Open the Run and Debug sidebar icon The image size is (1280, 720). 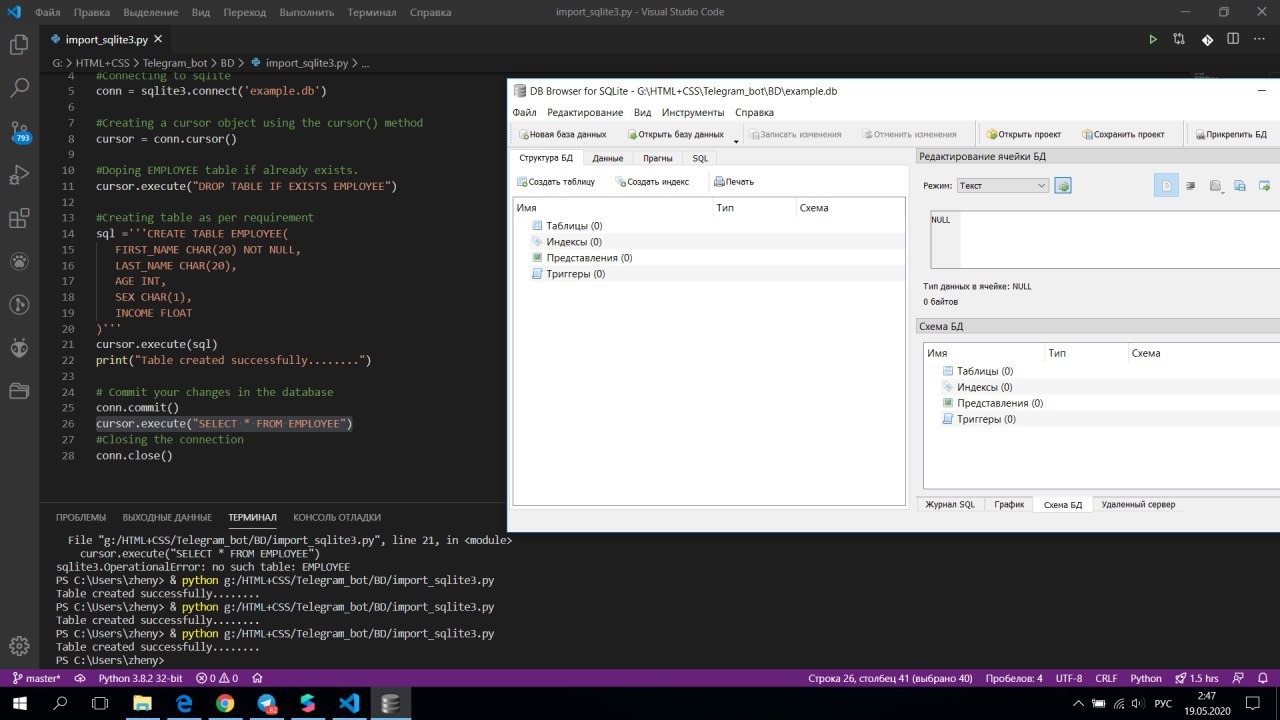(19, 174)
